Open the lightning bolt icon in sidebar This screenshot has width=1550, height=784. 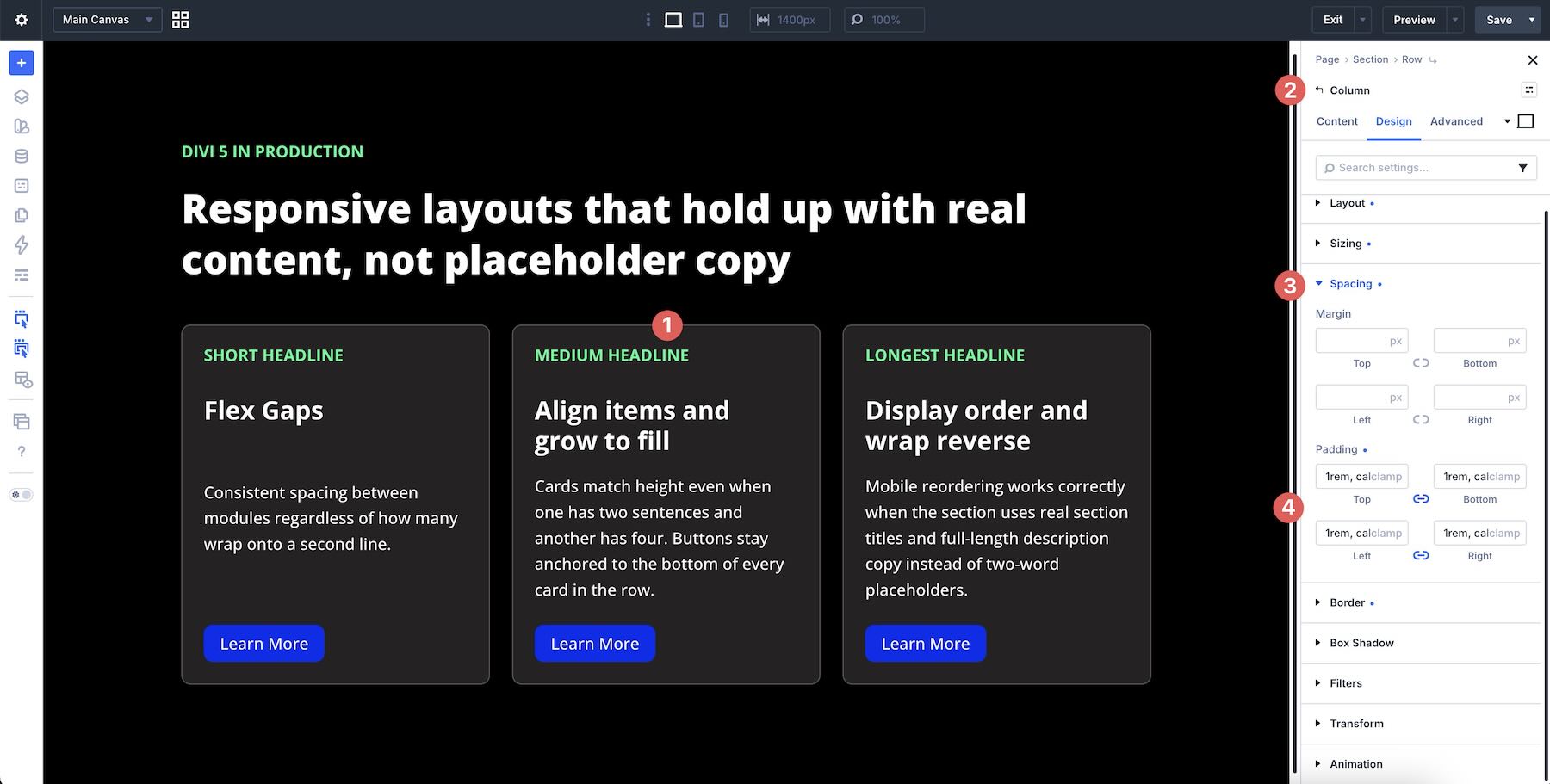pyautogui.click(x=22, y=244)
